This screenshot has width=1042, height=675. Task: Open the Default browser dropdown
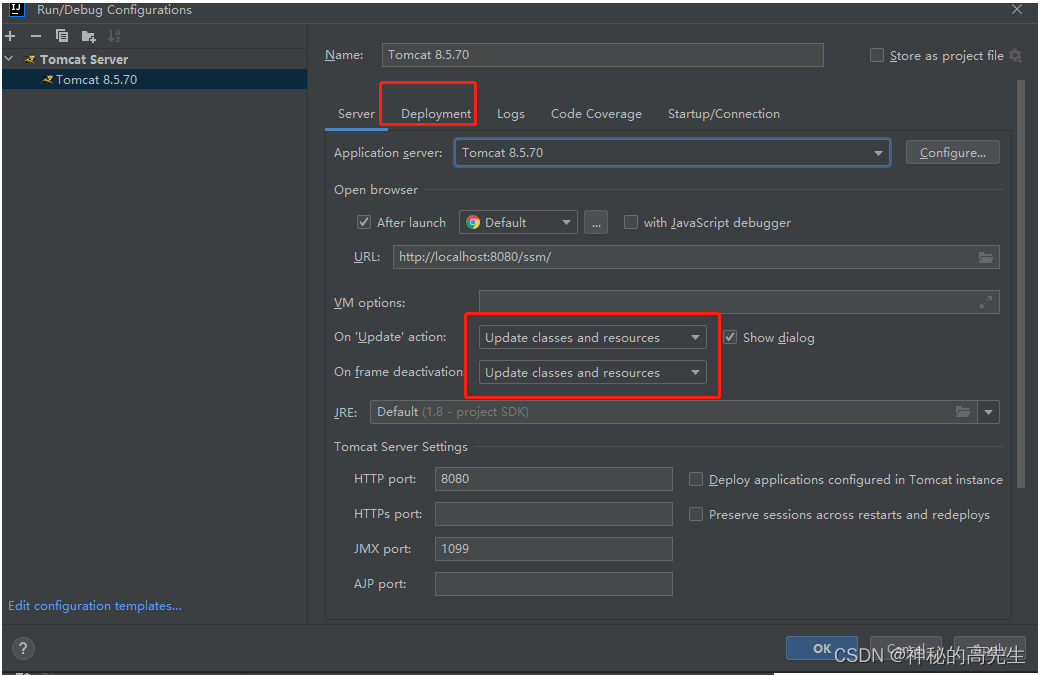coord(518,223)
